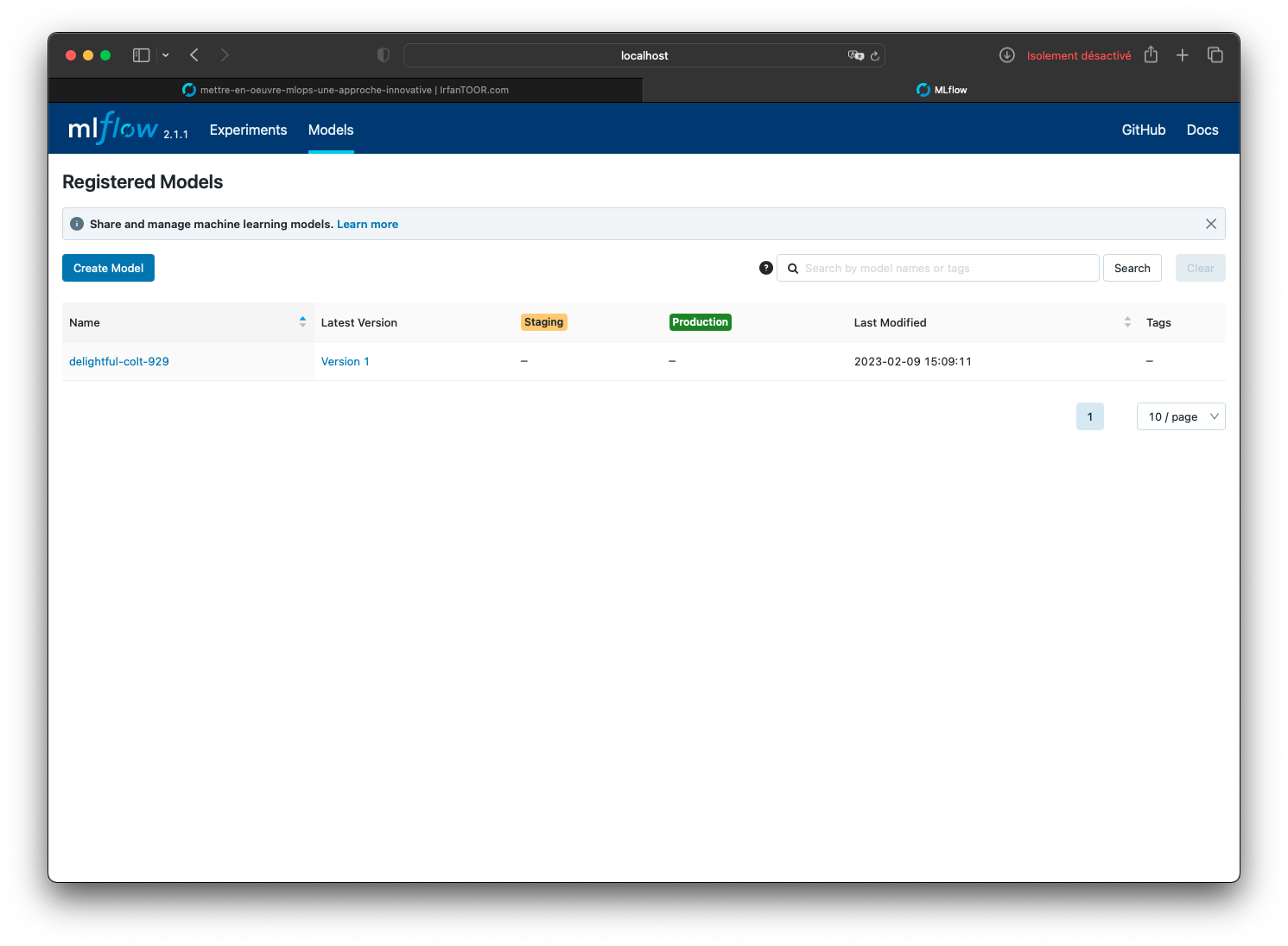Switch to the mettre-en-oeuvre-mlops browser tab

[346, 90]
